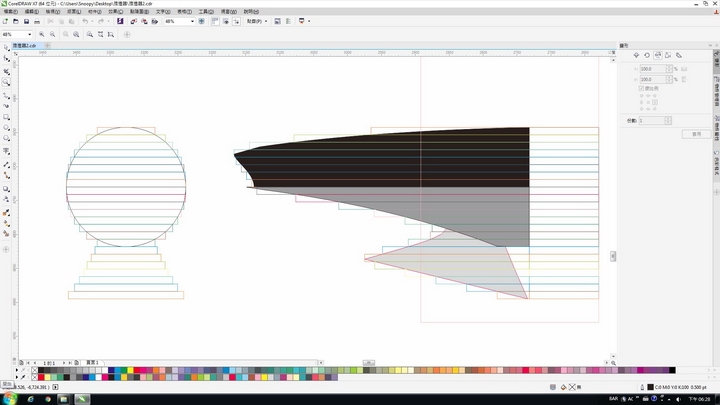The width and height of the screenshot is (720, 405).
Task: Click the Zoom In magnifier icon
Action: (42, 34)
